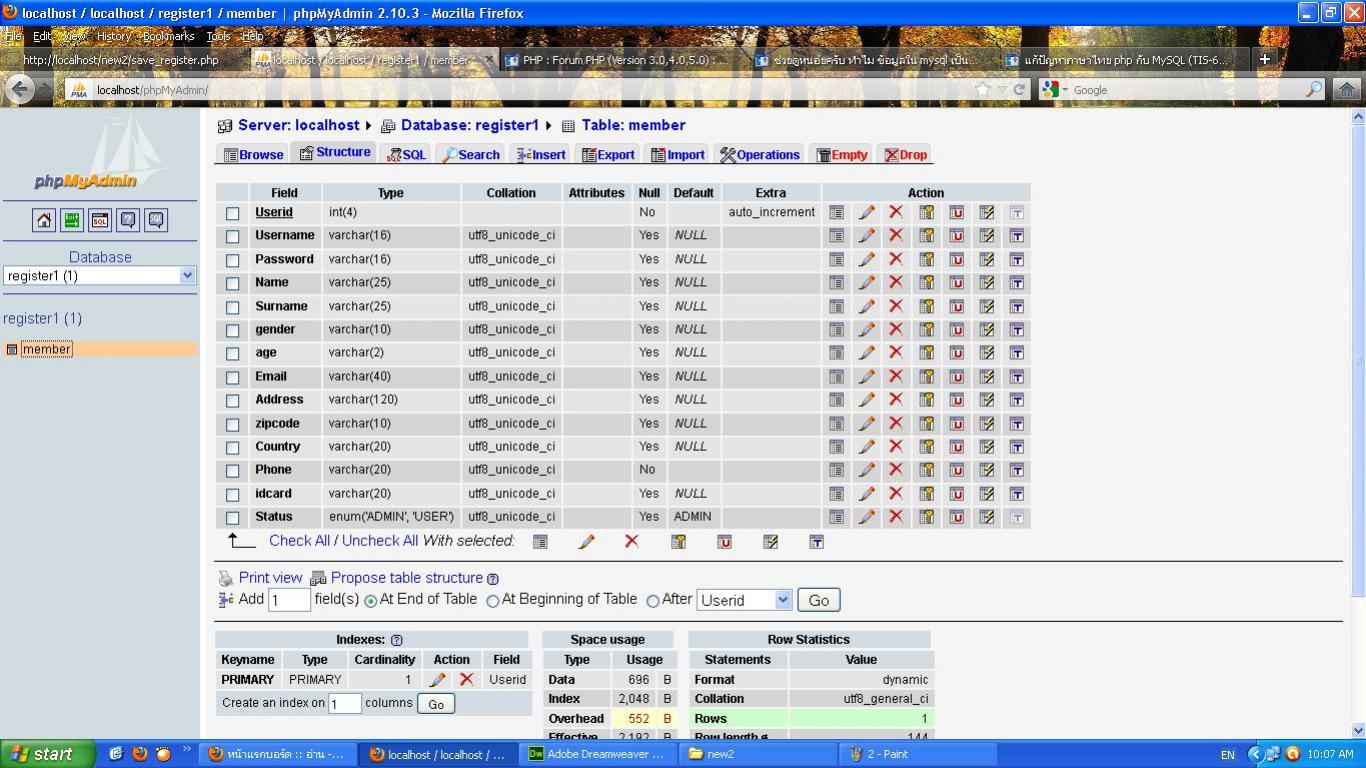Image resolution: width=1366 pixels, height=768 pixels.
Task: Open the SQL query window icon in sidebar
Action: 100,220
